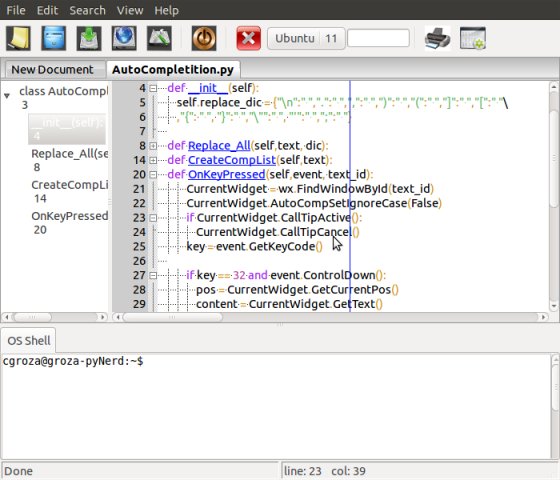Collapse the class AutoCompl tree node
The width and height of the screenshot is (560, 480).
point(7,96)
